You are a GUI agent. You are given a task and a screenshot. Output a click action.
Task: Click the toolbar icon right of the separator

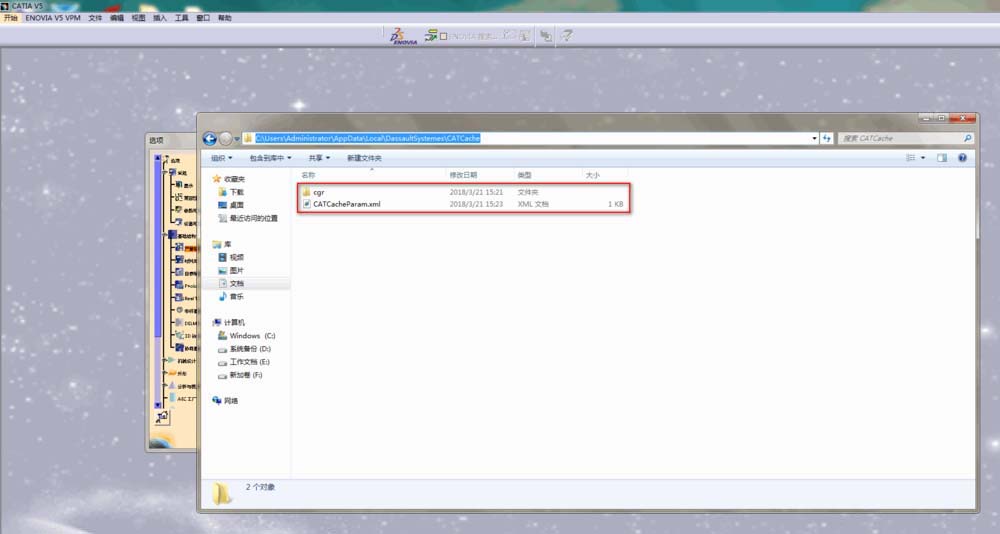546,36
